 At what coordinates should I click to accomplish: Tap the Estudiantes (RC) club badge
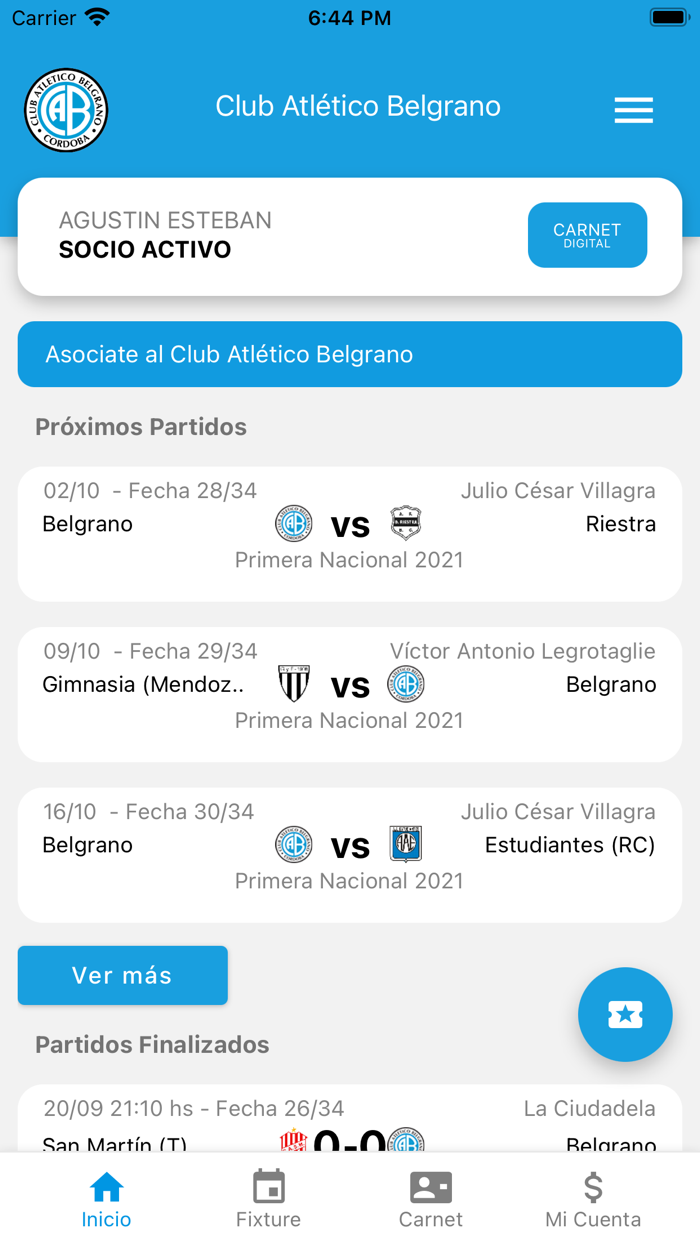[406, 844]
